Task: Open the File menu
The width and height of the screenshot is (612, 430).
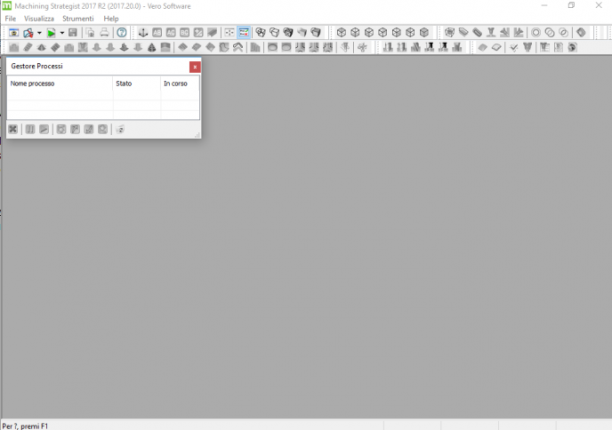Action: coord(10,18)
